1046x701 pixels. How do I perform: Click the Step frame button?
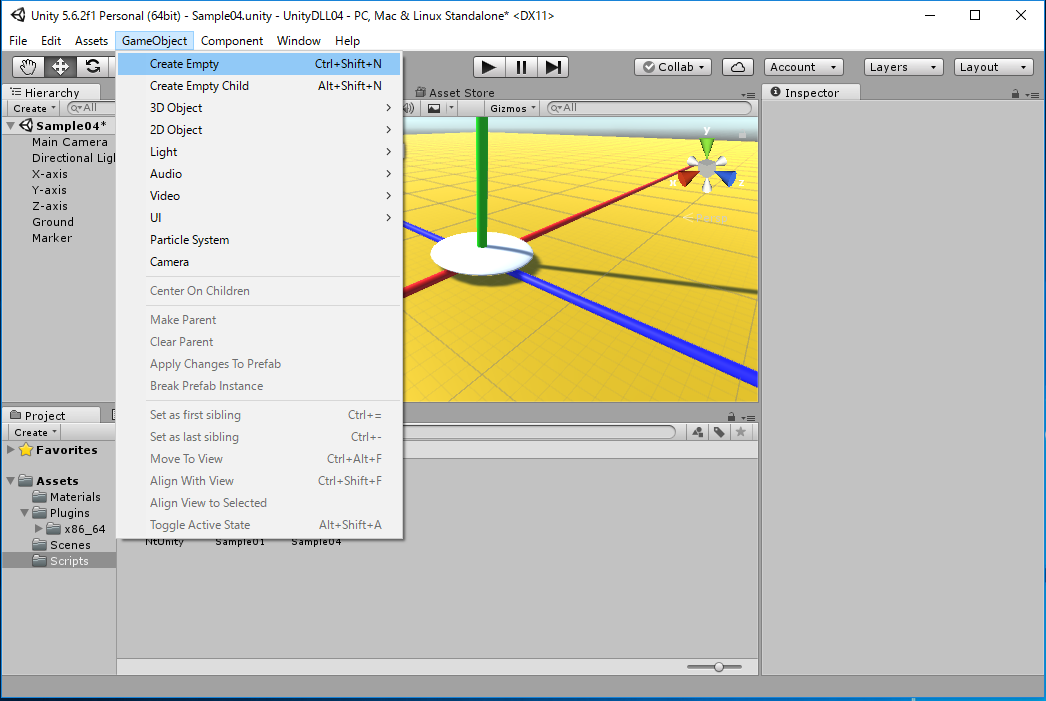[x=552, y=67]
